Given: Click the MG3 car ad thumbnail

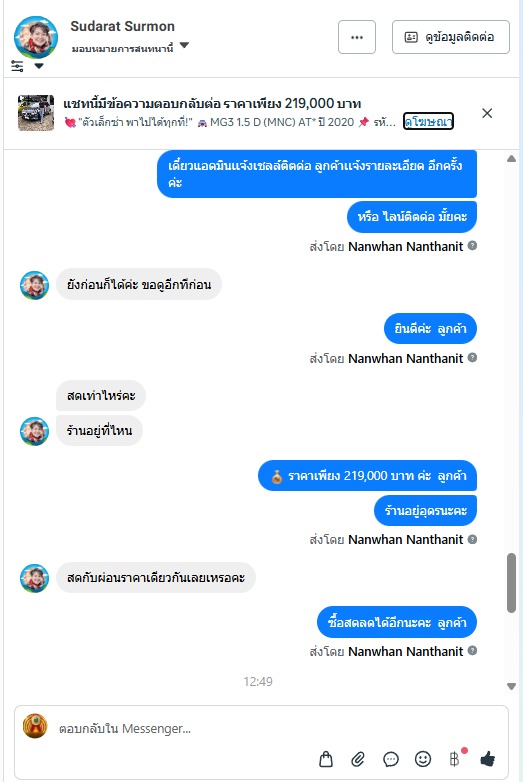Looking at the screenshot, I should point(36,113).
